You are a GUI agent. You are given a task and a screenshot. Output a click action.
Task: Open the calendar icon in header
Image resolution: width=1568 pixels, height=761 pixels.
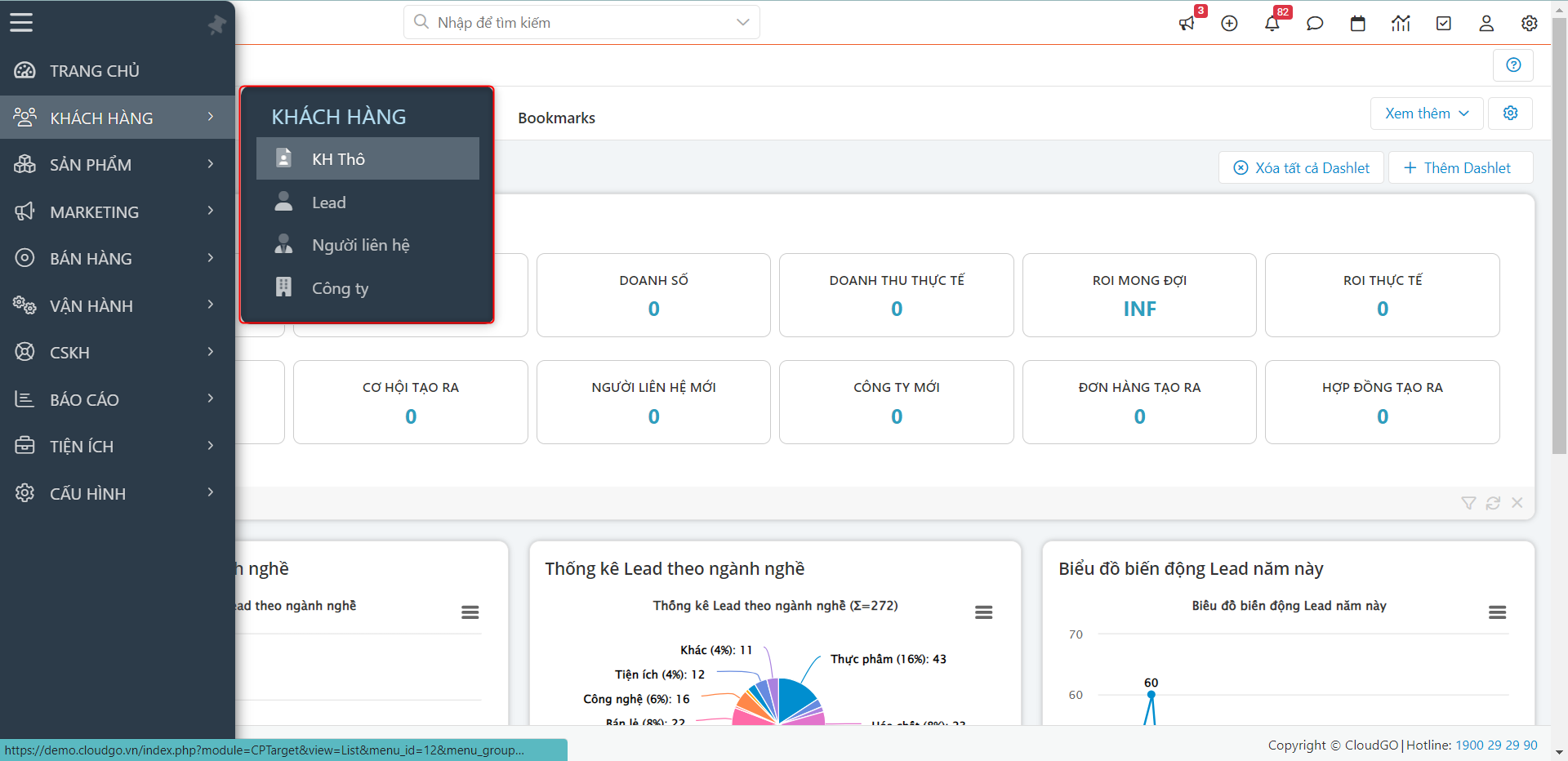(1357, 24)
